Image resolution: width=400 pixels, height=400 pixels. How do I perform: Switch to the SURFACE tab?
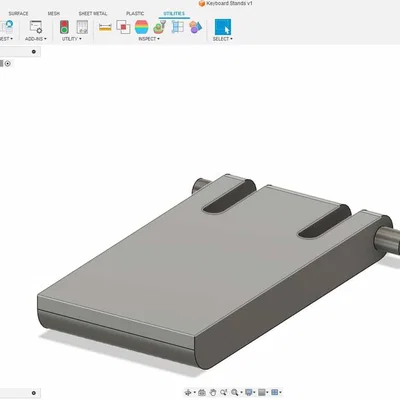coord(18,14)
